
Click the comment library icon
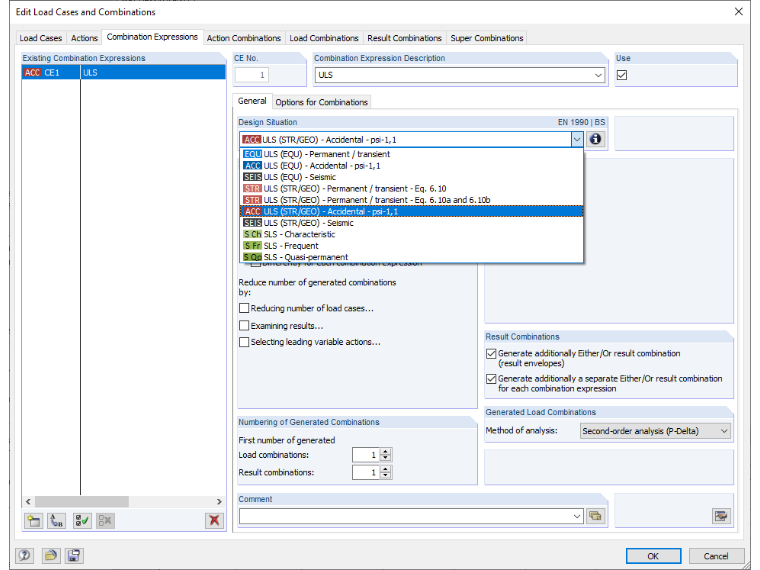click(x=596, y=516)
